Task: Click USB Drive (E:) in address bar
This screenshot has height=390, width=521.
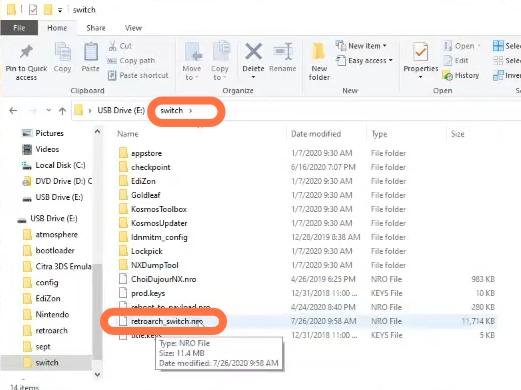Action: point(121,110)
